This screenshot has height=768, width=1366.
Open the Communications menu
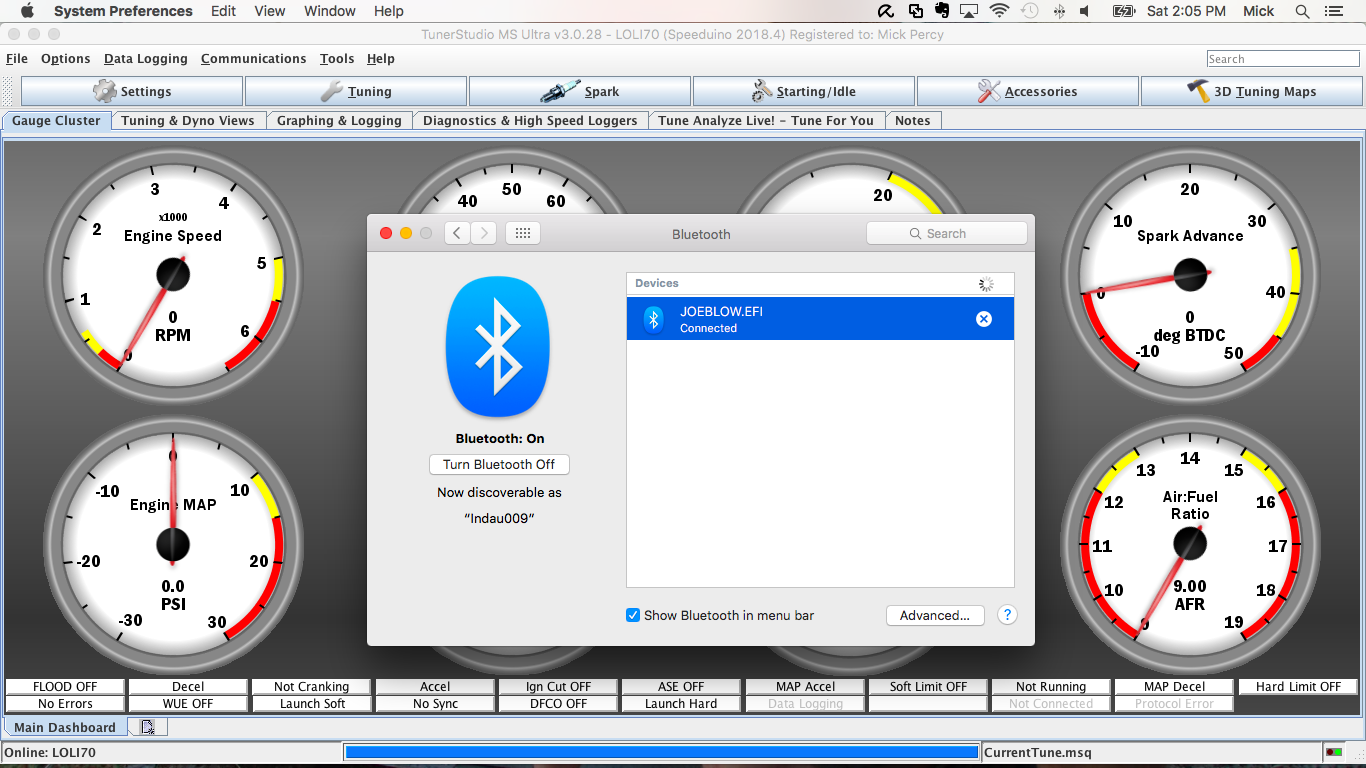pyautogui.click(x=253, y=59)
